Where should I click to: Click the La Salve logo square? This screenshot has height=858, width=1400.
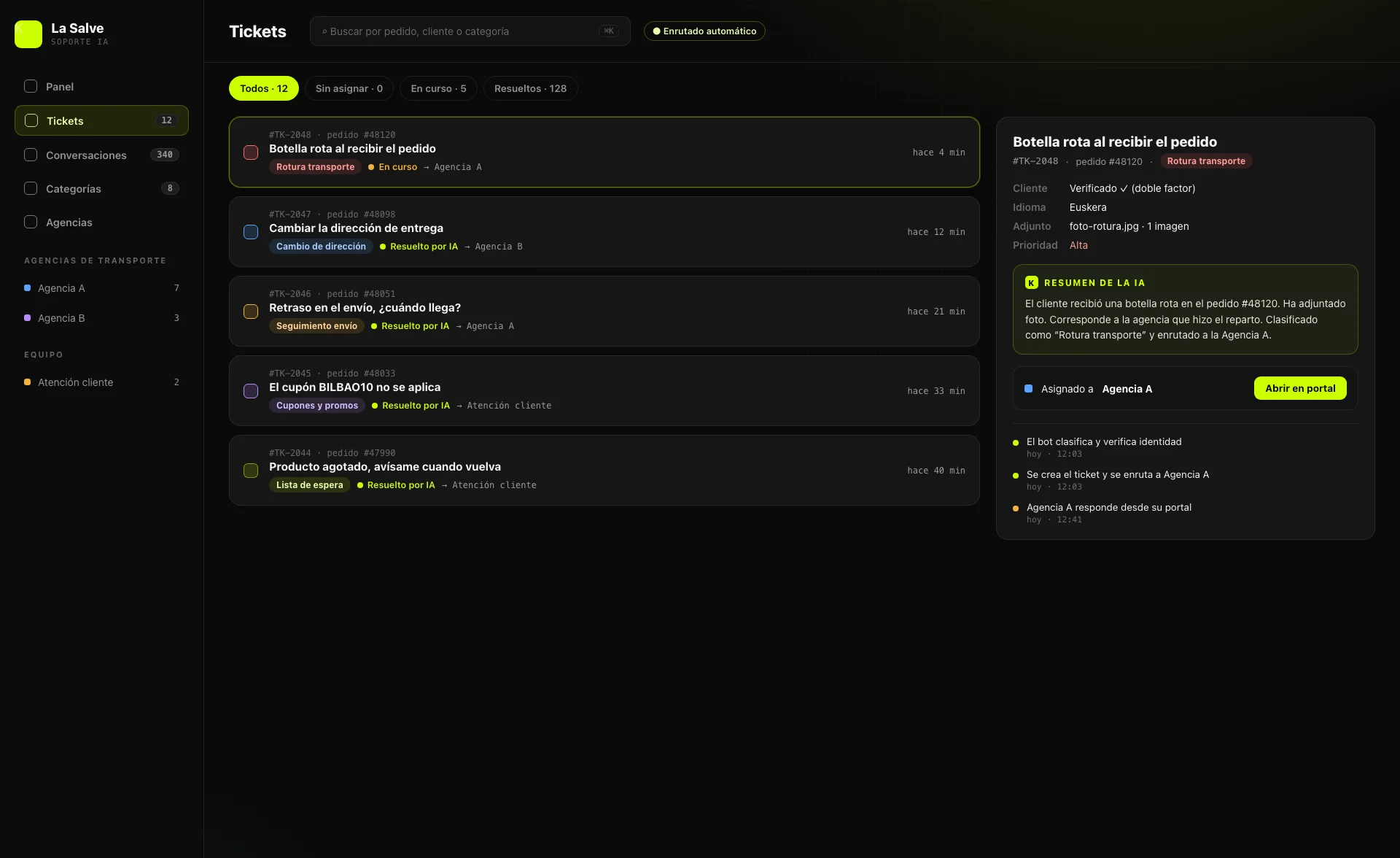click(28, 34)
